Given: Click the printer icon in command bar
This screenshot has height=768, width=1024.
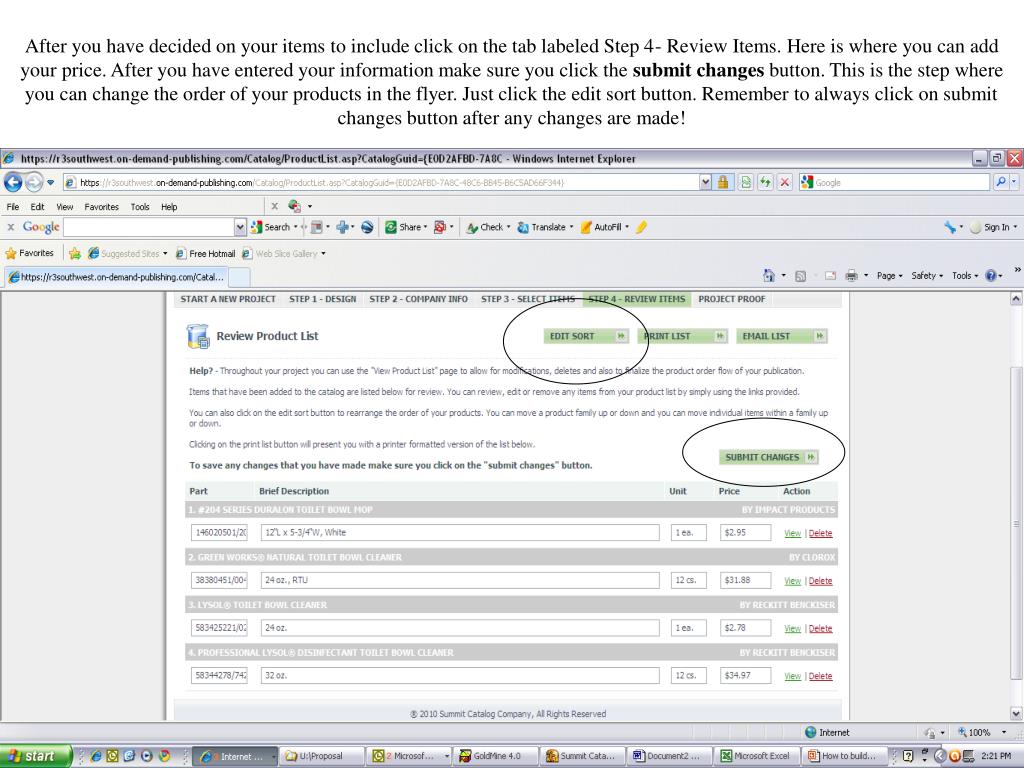Looking at the screenshot, I should [851, 276].
